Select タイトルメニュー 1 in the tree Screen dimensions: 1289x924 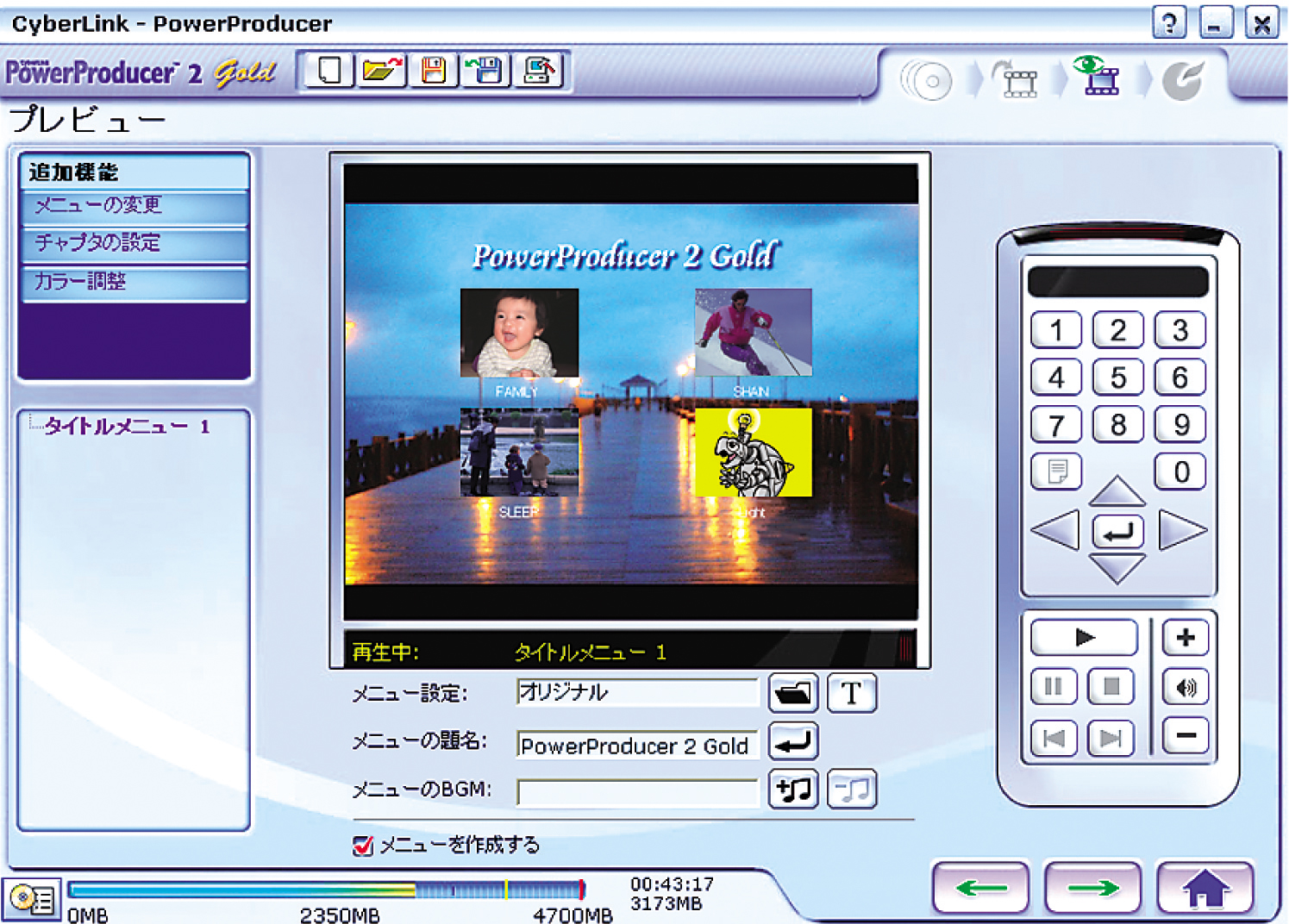127,426
